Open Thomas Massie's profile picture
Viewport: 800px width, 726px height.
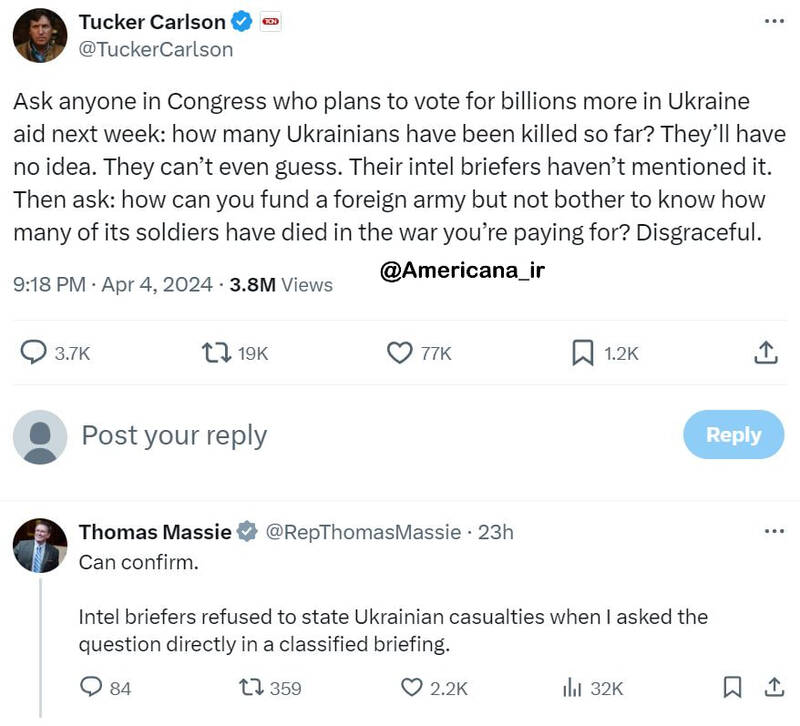pyautogui.click(x=40, y=546)
